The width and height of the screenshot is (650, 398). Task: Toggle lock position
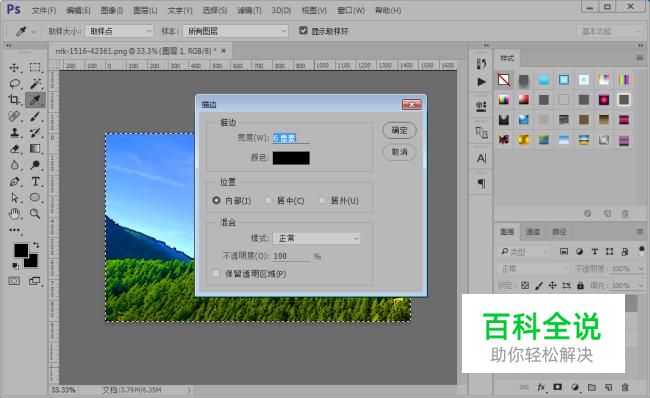(x=553, y=285)
